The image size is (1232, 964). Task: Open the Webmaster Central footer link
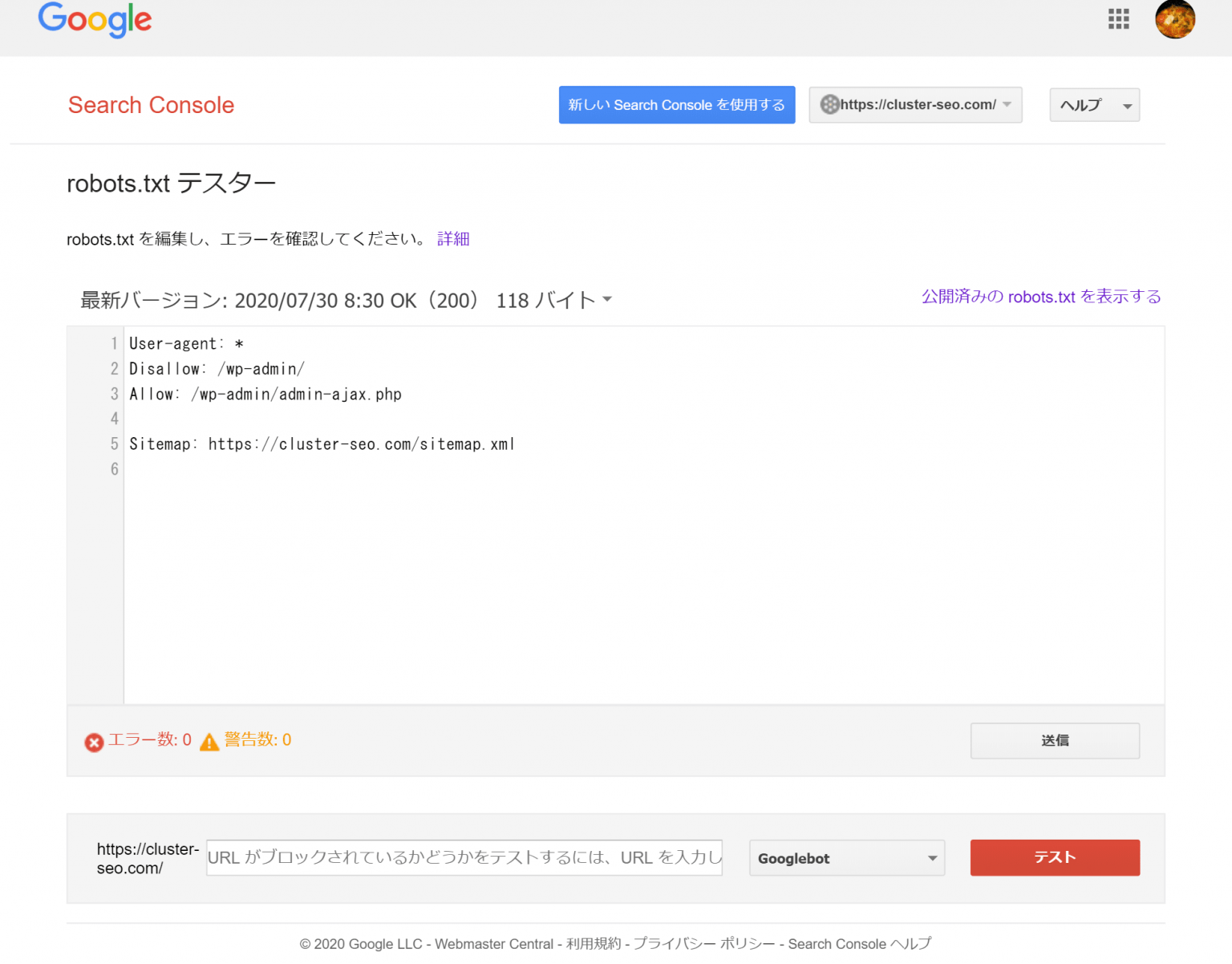(x=493, y=944)
